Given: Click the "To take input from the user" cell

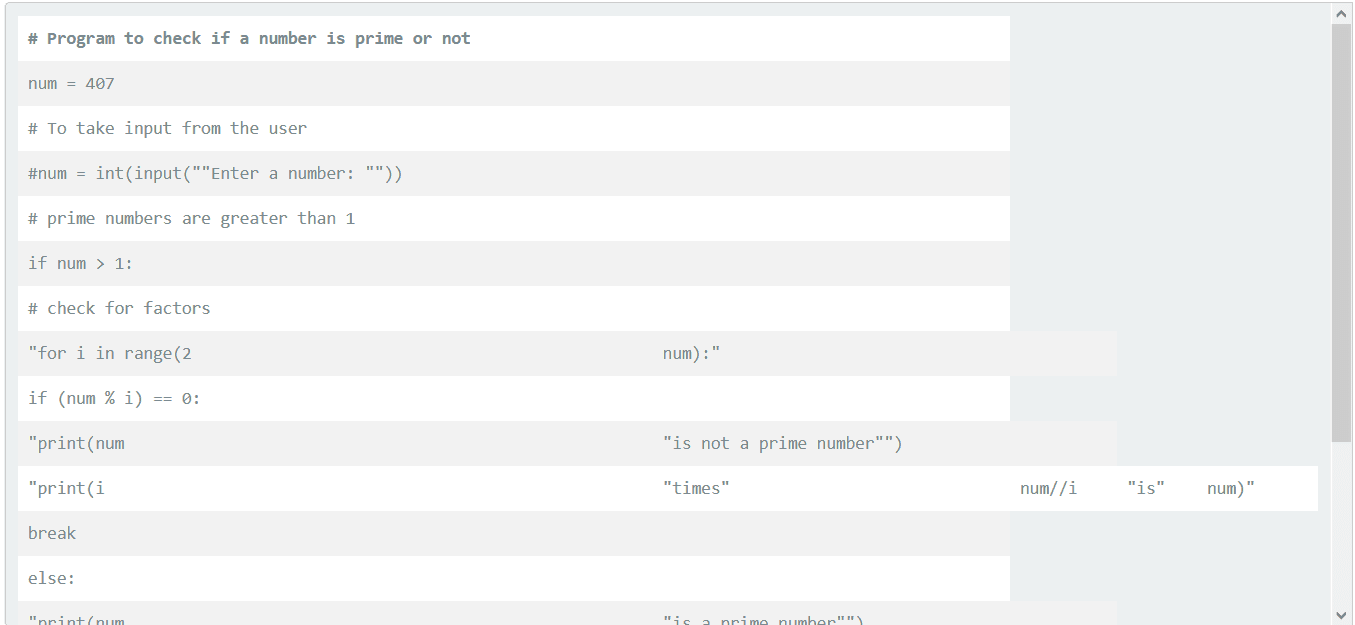Looking at the screenshot, I should tap(167, 129).
